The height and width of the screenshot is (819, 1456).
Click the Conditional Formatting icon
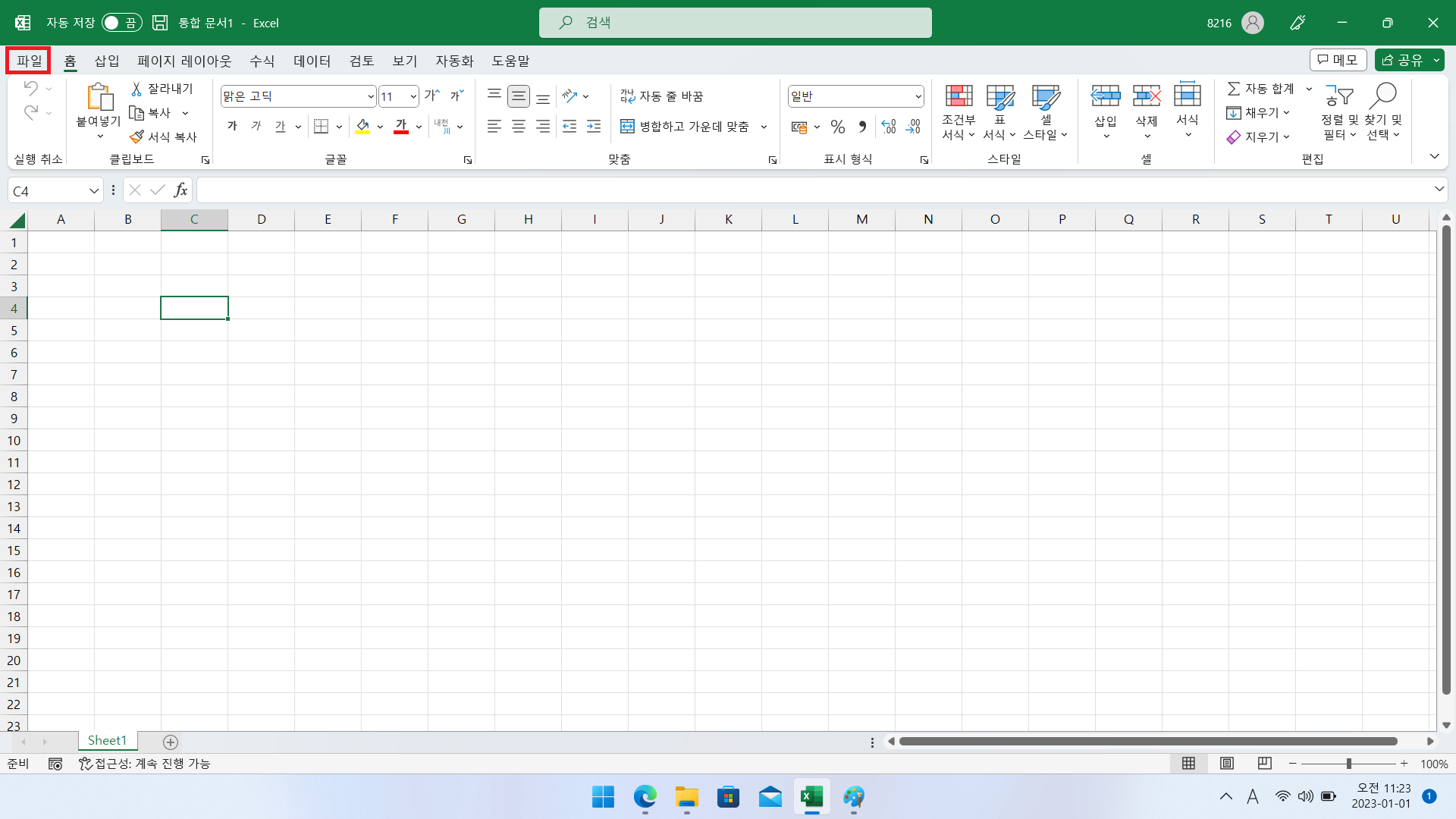(959, 97)
